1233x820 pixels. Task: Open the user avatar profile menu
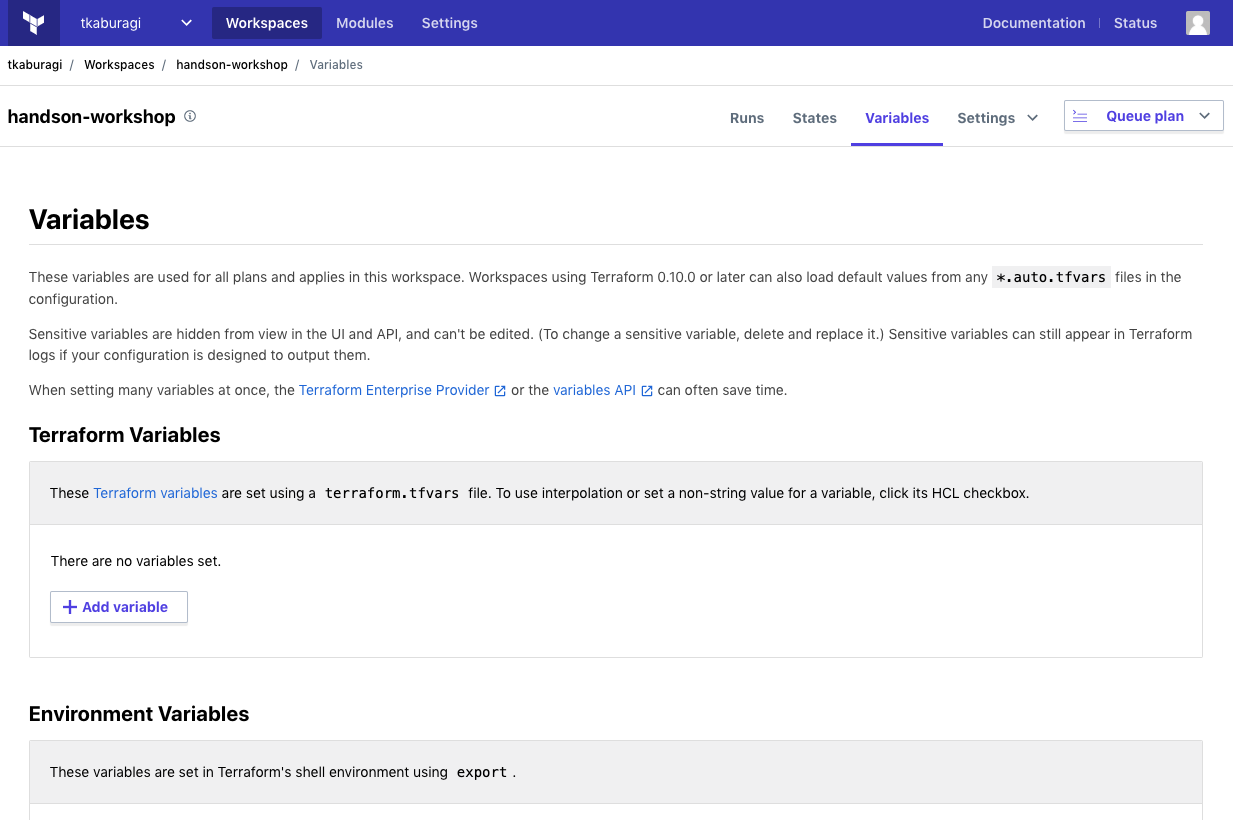(x=1197, y=23)
